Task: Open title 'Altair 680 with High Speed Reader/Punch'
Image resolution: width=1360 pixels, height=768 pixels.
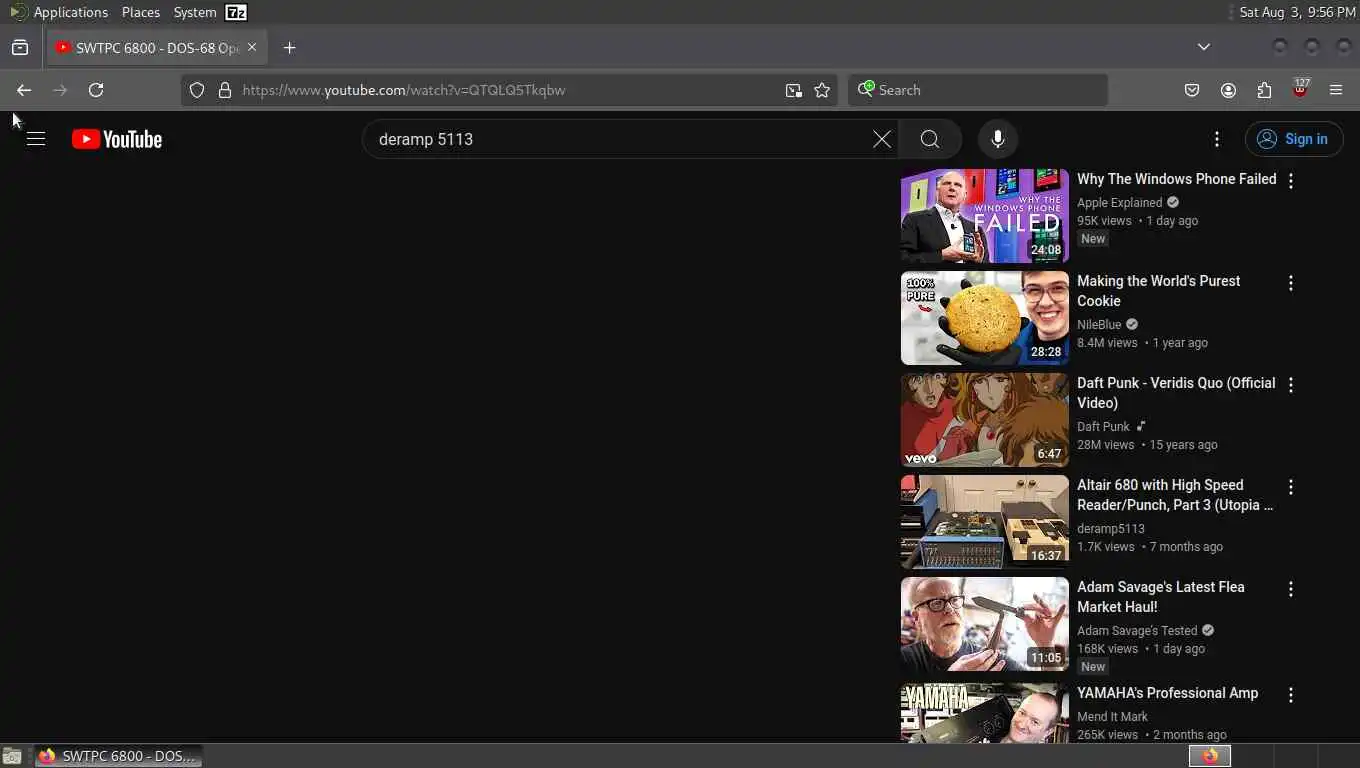Action: [1175, 495]
